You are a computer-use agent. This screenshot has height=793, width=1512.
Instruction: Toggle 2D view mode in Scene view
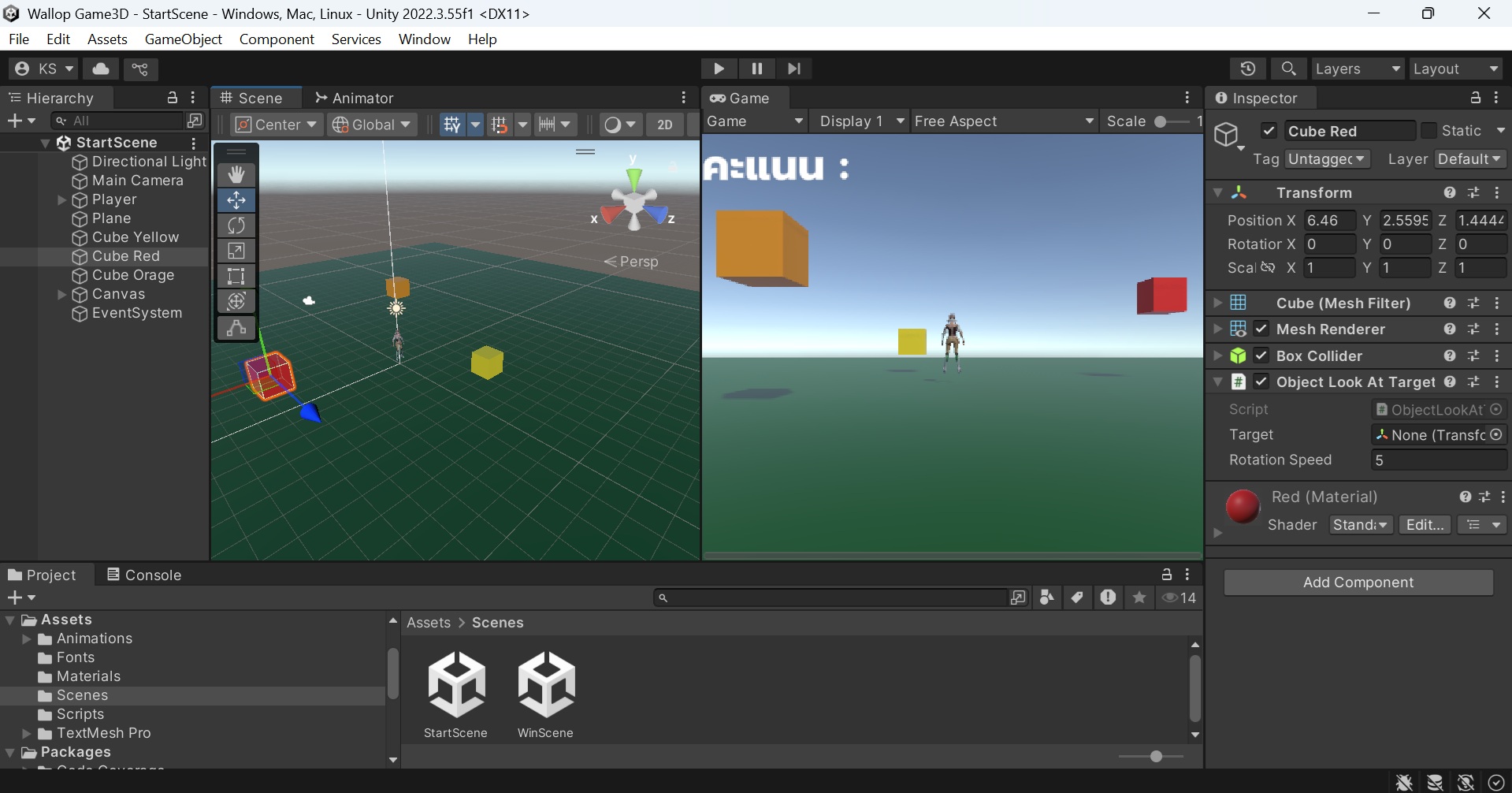pyautogui.click(x=664, y=124)
